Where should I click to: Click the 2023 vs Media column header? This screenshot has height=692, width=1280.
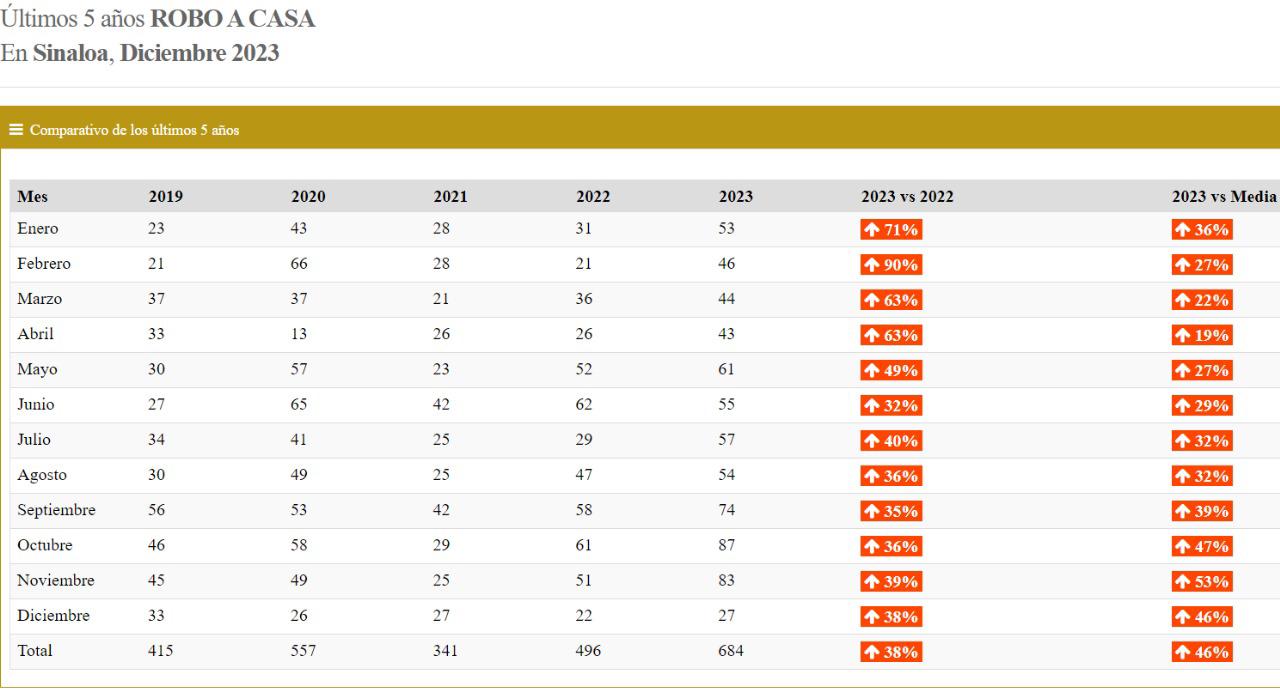pos(1223,197)
